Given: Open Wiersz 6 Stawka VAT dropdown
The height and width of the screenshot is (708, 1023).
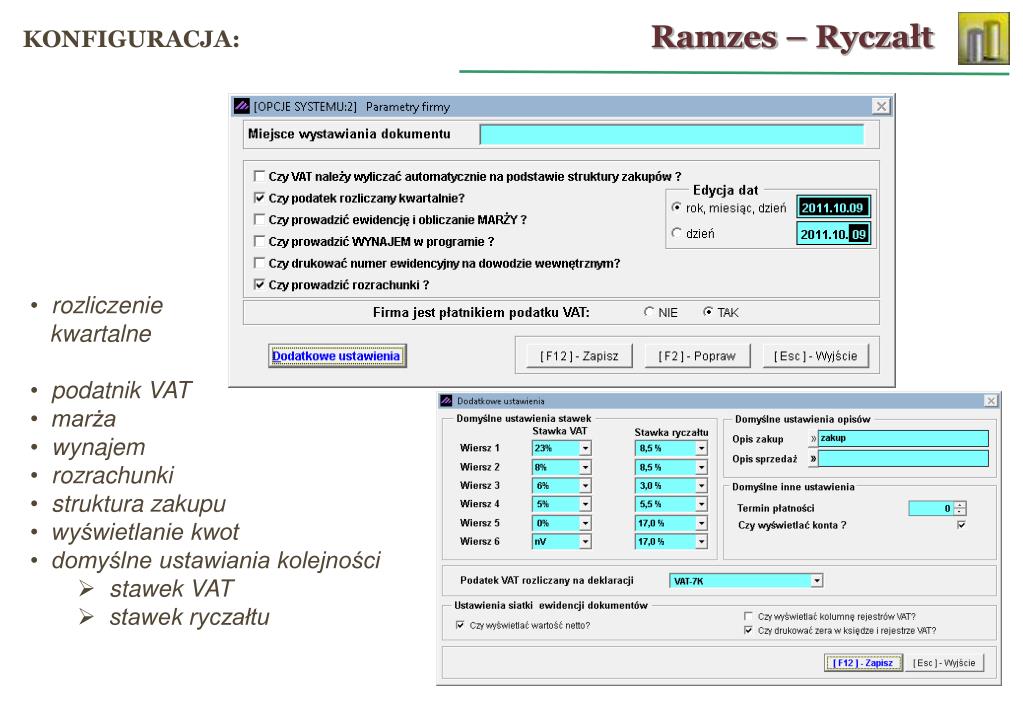Looking at the screenshot, I should (x=585, y=542).
